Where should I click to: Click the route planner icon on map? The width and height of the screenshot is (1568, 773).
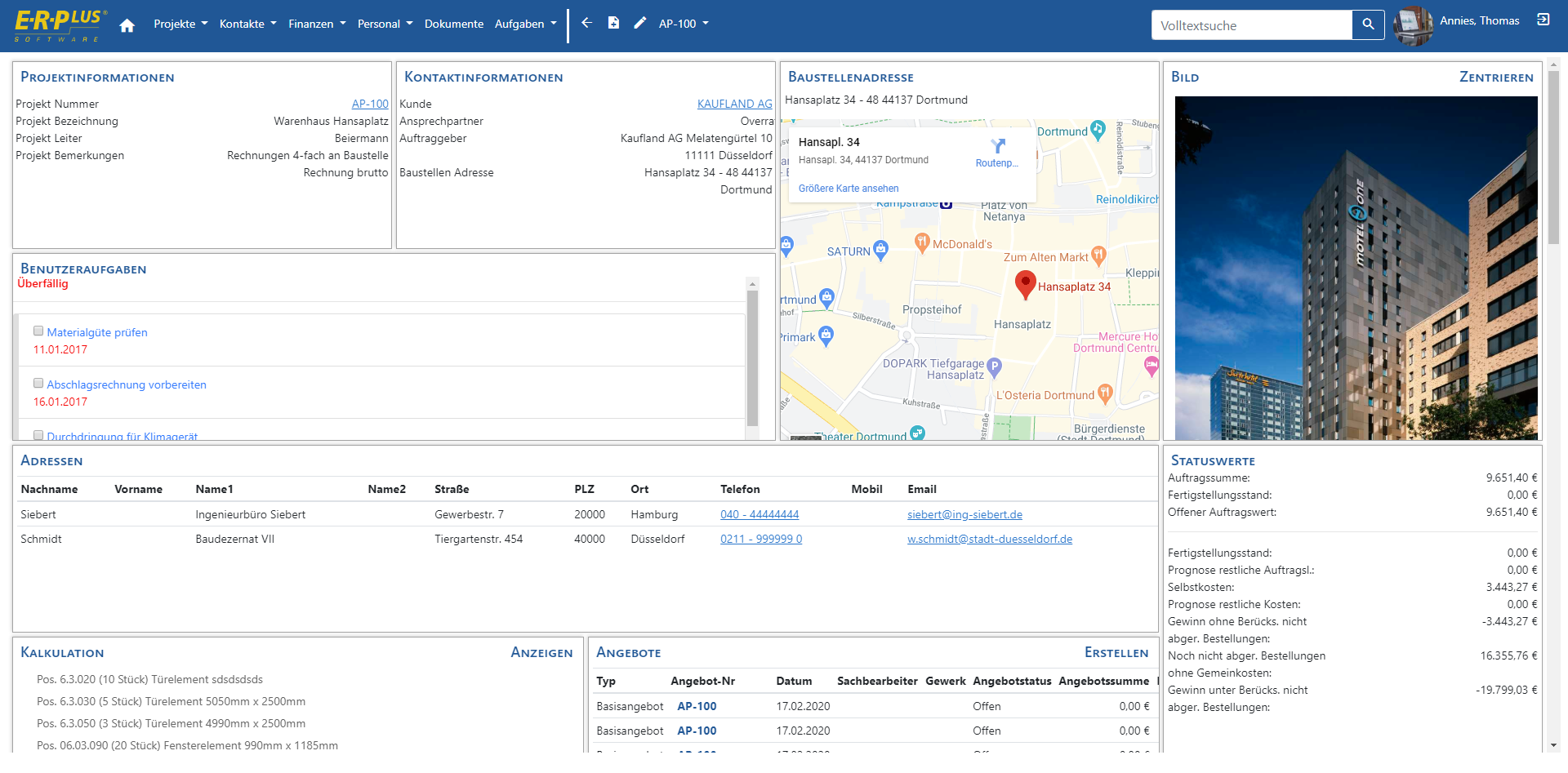pyautogui.click(x=997, y=146)
